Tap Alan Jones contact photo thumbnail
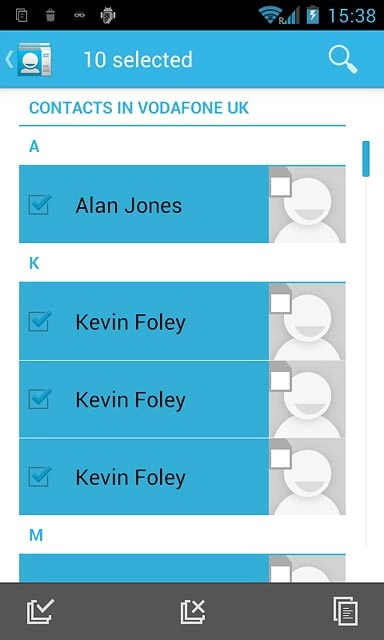This screenshot has height=640, width=384. tap(307, 204)
